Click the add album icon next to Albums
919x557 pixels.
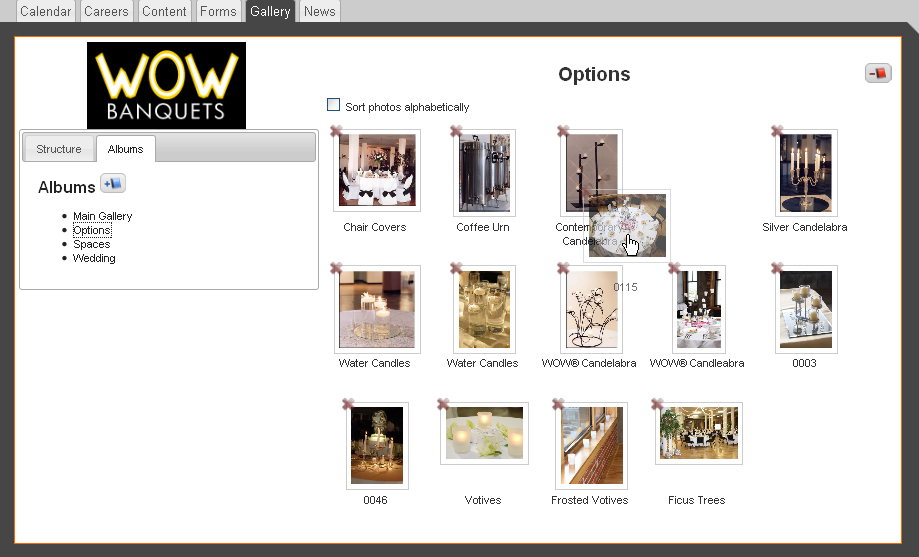[113, 184]
